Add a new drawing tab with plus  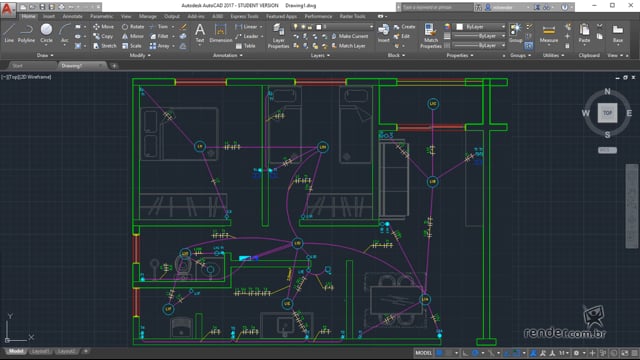coord(114,66)
